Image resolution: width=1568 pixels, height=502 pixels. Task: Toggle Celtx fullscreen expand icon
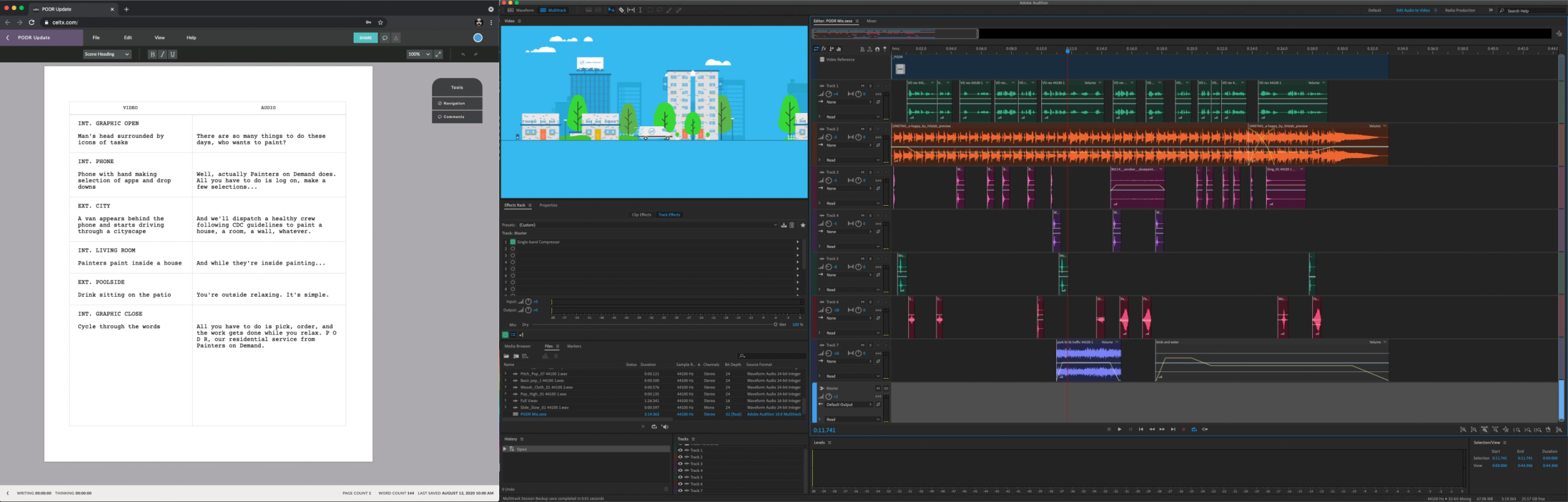point(438,54)
